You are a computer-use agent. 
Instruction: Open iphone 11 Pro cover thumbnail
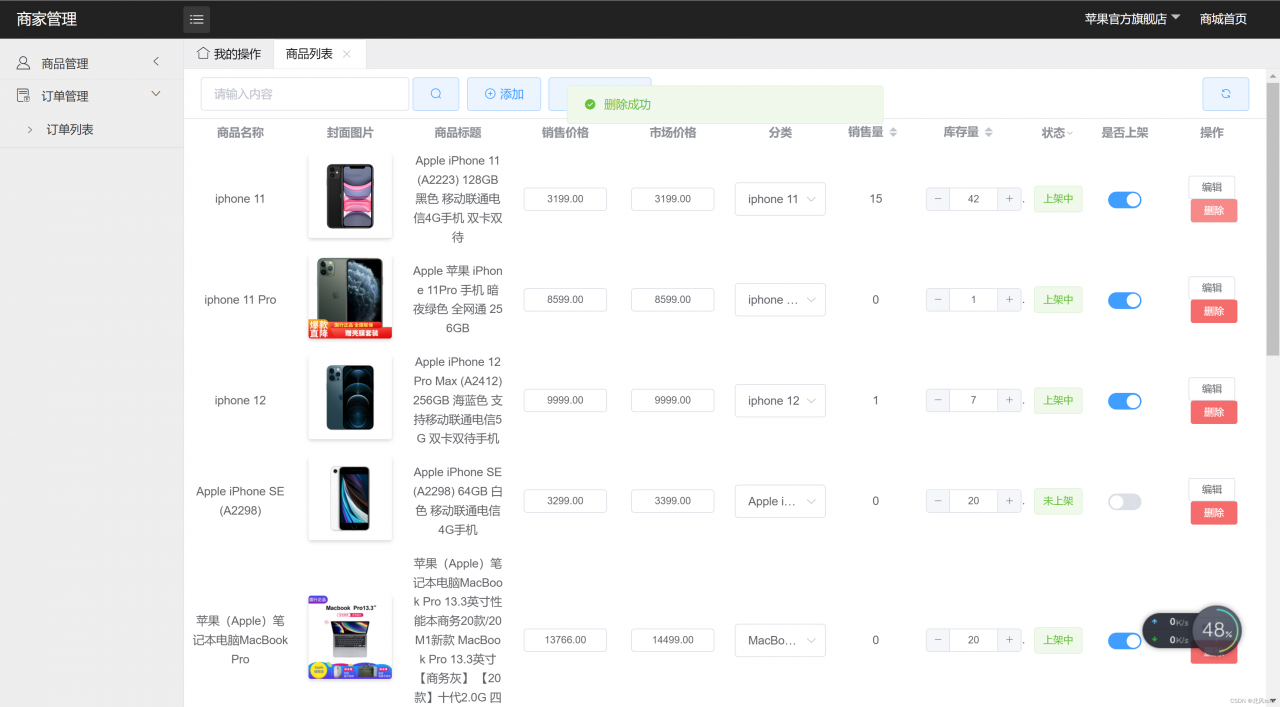(x=350, y=298)
